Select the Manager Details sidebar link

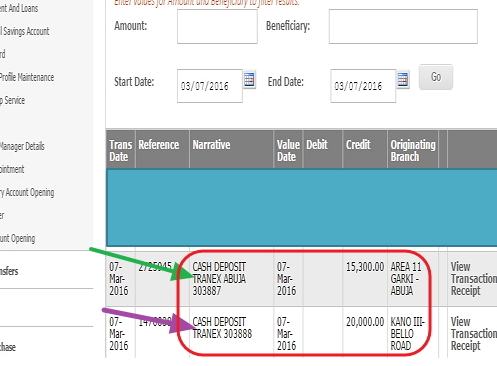(22, 146)
